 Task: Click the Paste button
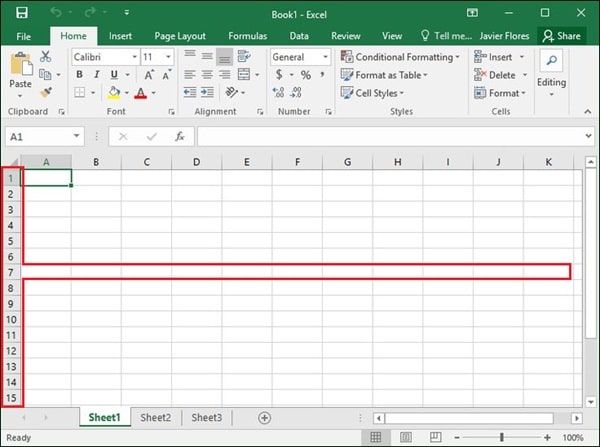tap(20, 75)
